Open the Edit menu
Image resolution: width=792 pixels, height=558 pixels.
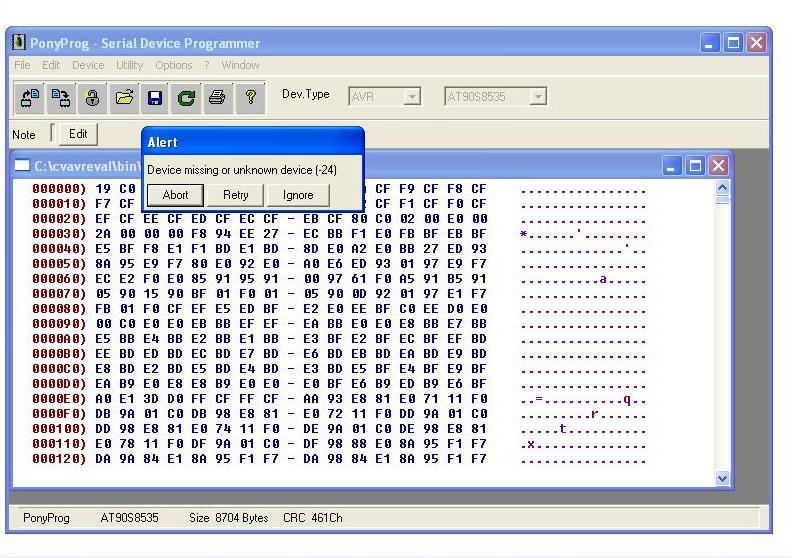click(x=51, y=65)
